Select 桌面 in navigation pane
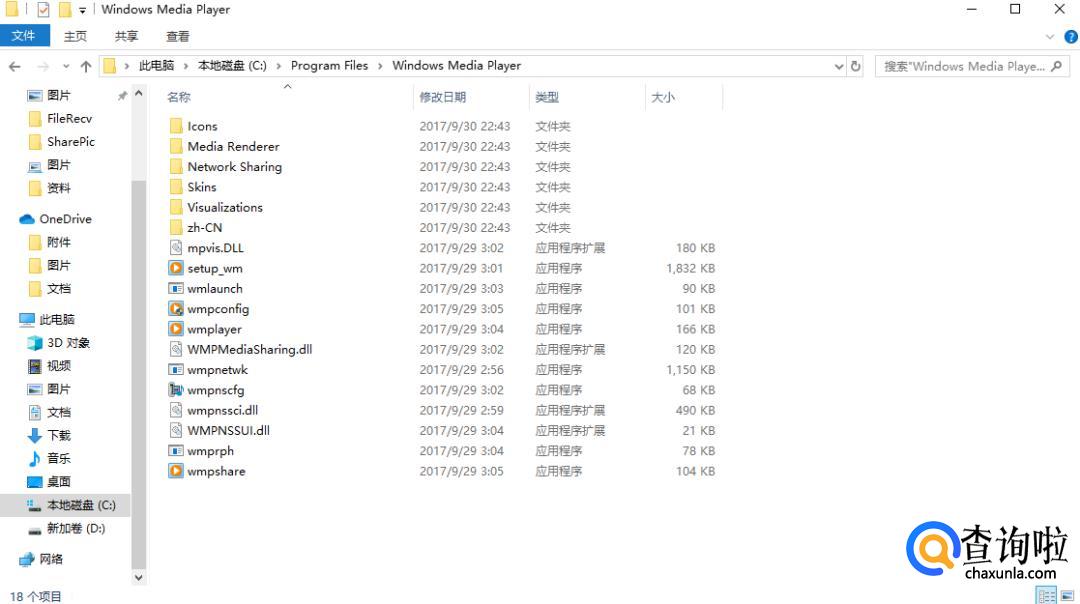 59,482
